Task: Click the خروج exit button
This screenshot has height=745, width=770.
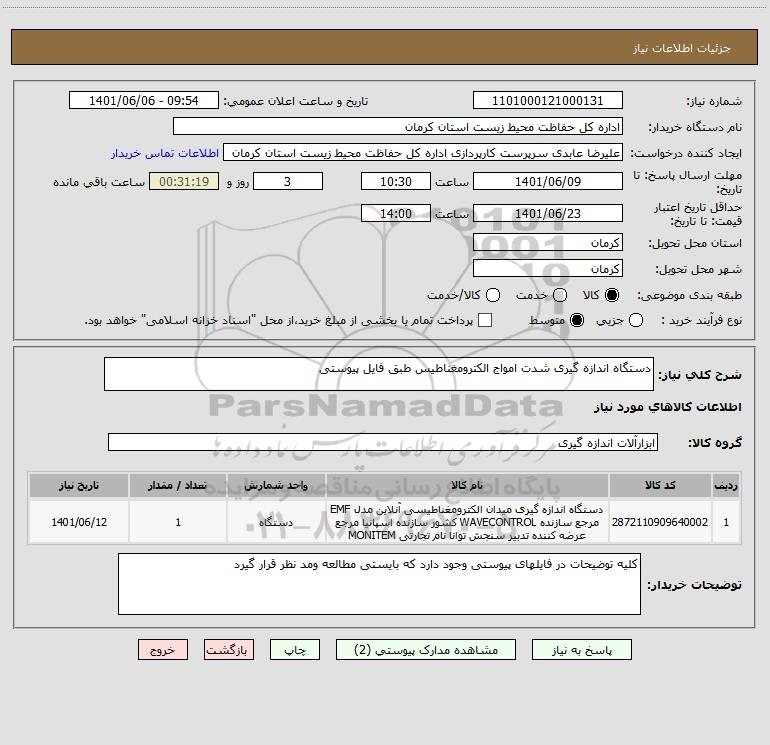Action: pyautogui.click(x=163, y=650)
